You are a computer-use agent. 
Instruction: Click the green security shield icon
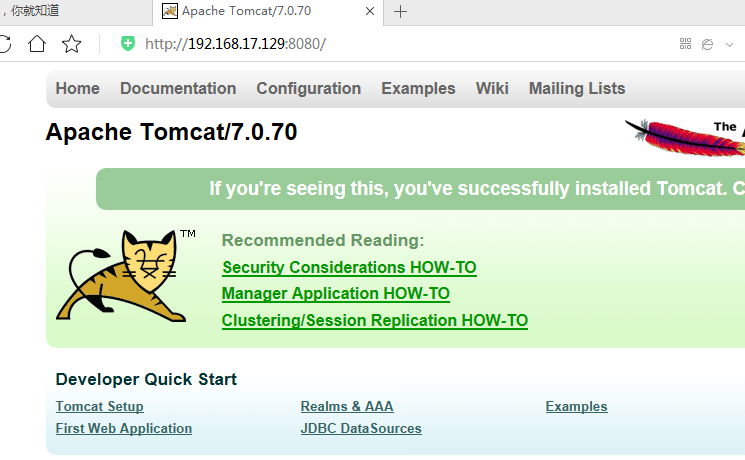pos(127,44)
